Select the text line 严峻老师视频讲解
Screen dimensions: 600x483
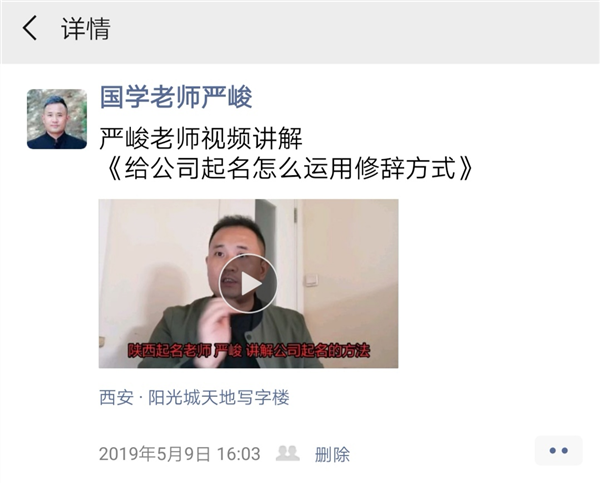pyautogui.click(x=201, y=139)
